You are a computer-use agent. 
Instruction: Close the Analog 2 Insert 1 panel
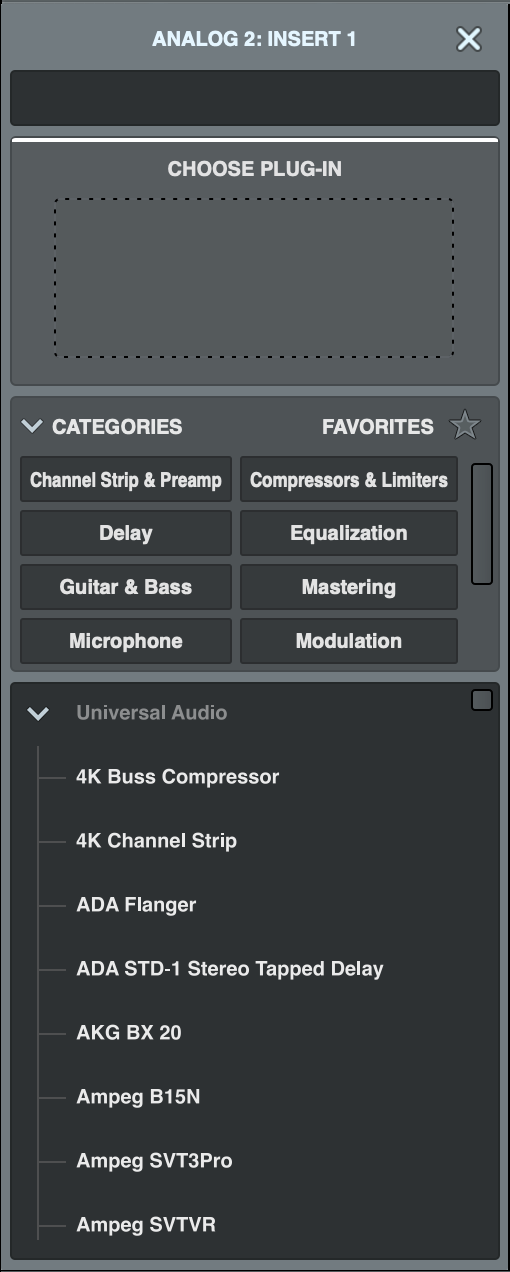coord(468,39)
